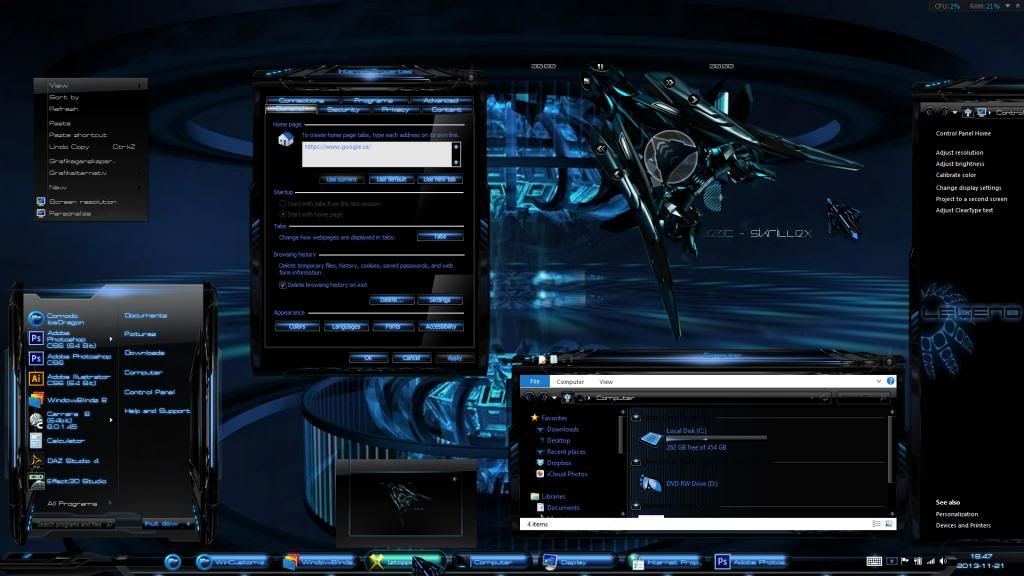Switch to Display taskbar item
This screenshot has height=576, width=1024.
click(x=577, y=562)
